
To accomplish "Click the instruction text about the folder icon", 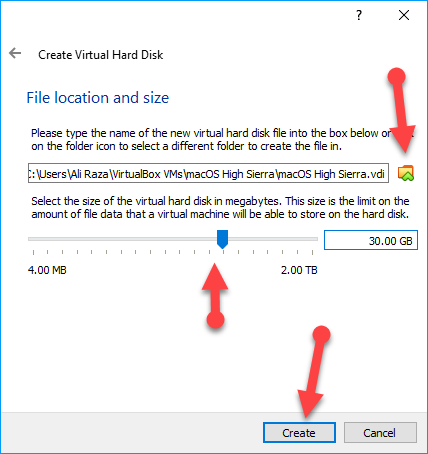I will click(x=222, y=140).
